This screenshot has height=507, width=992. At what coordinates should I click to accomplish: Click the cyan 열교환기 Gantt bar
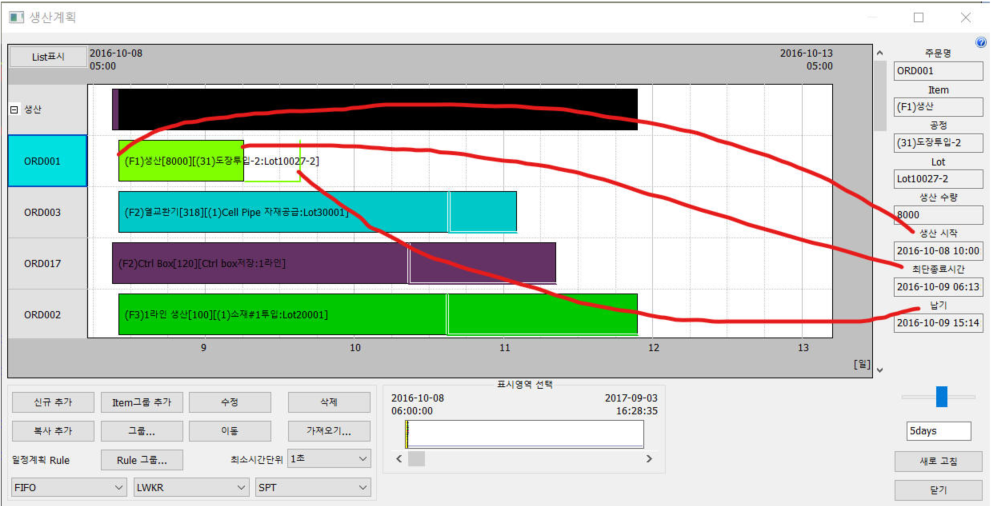[x=280, y=212]
